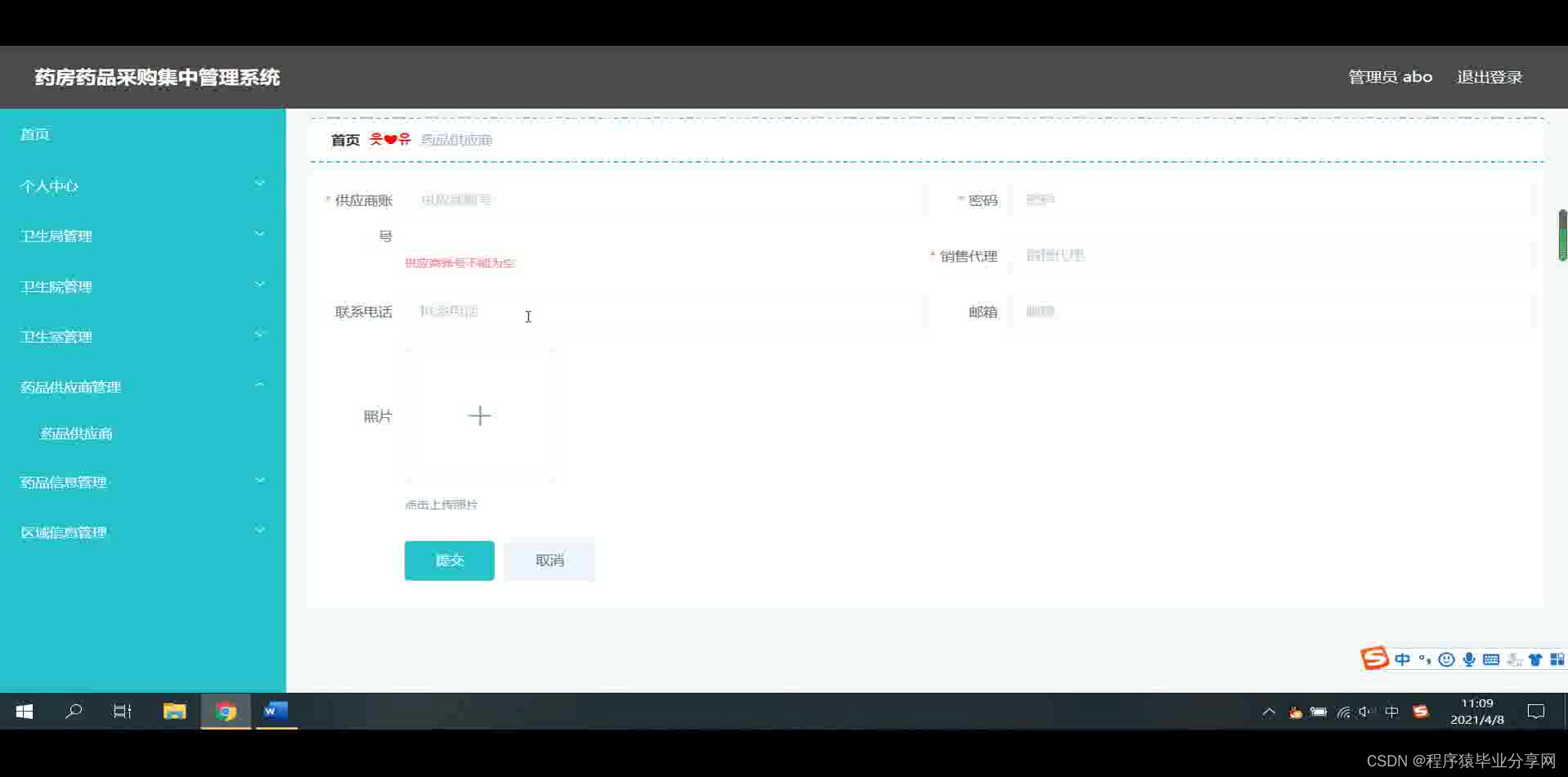
Task: Switch to Chrome in taskbar
Action: 226,712
